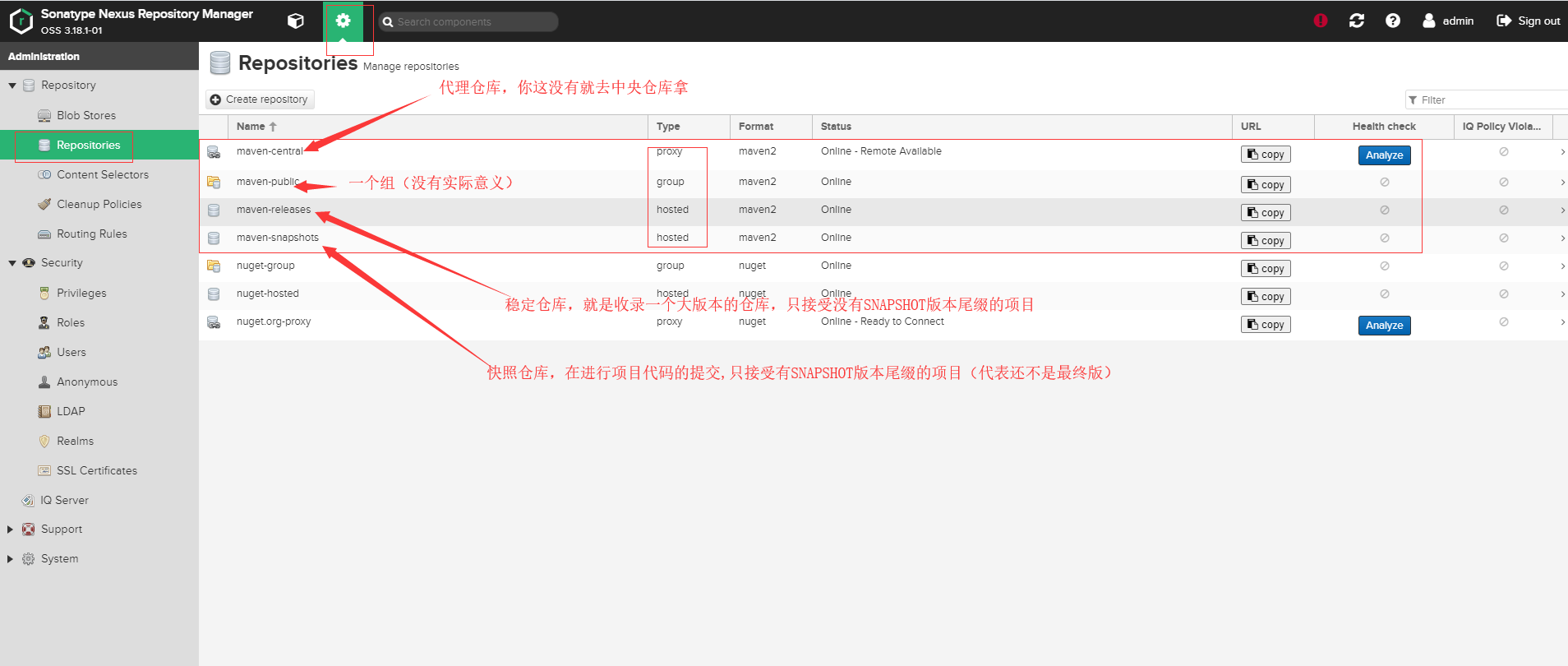Click the Blob Stores icon
Screen dimensions: 1568x666
(x=44, y=116)
